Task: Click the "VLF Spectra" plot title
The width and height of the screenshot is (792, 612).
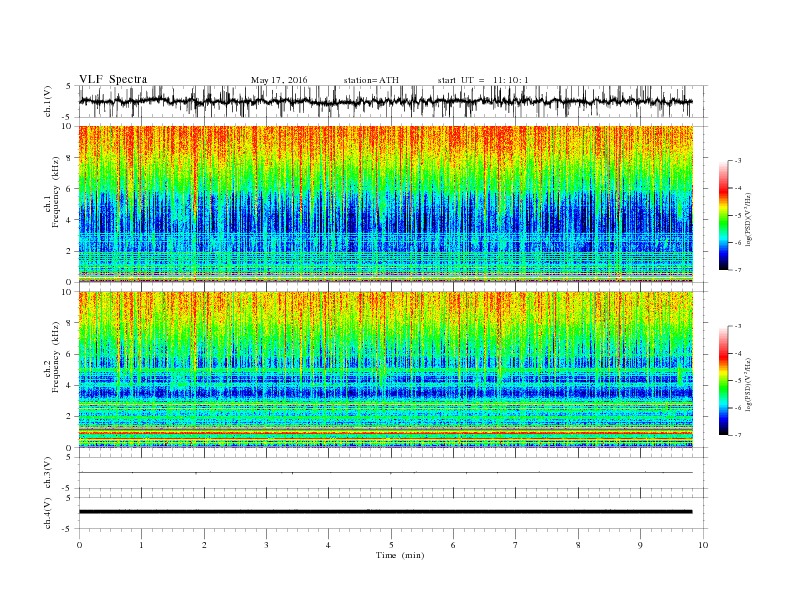Action: (x=113, y=79)
